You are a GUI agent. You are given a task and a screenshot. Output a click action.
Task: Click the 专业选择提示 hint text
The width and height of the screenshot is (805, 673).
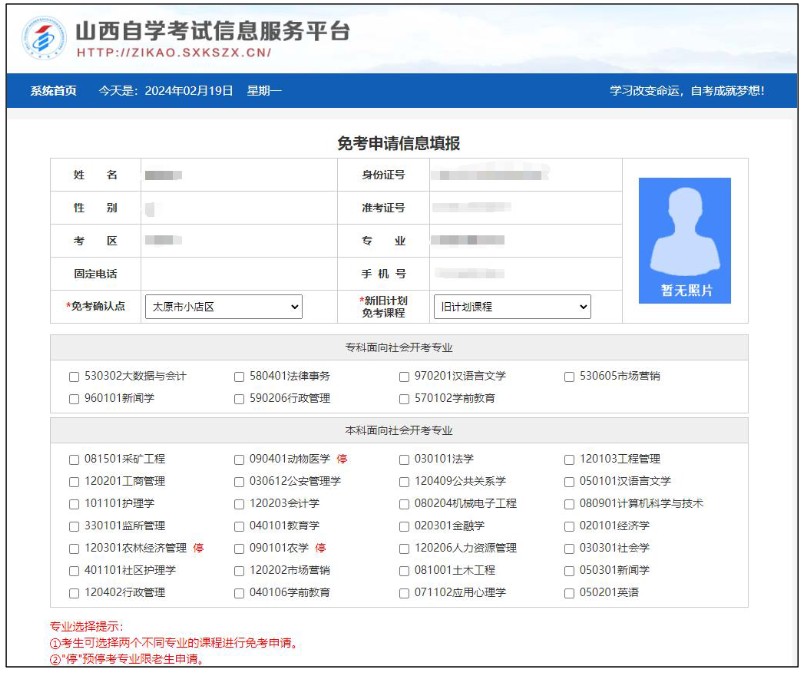point(86,626)
